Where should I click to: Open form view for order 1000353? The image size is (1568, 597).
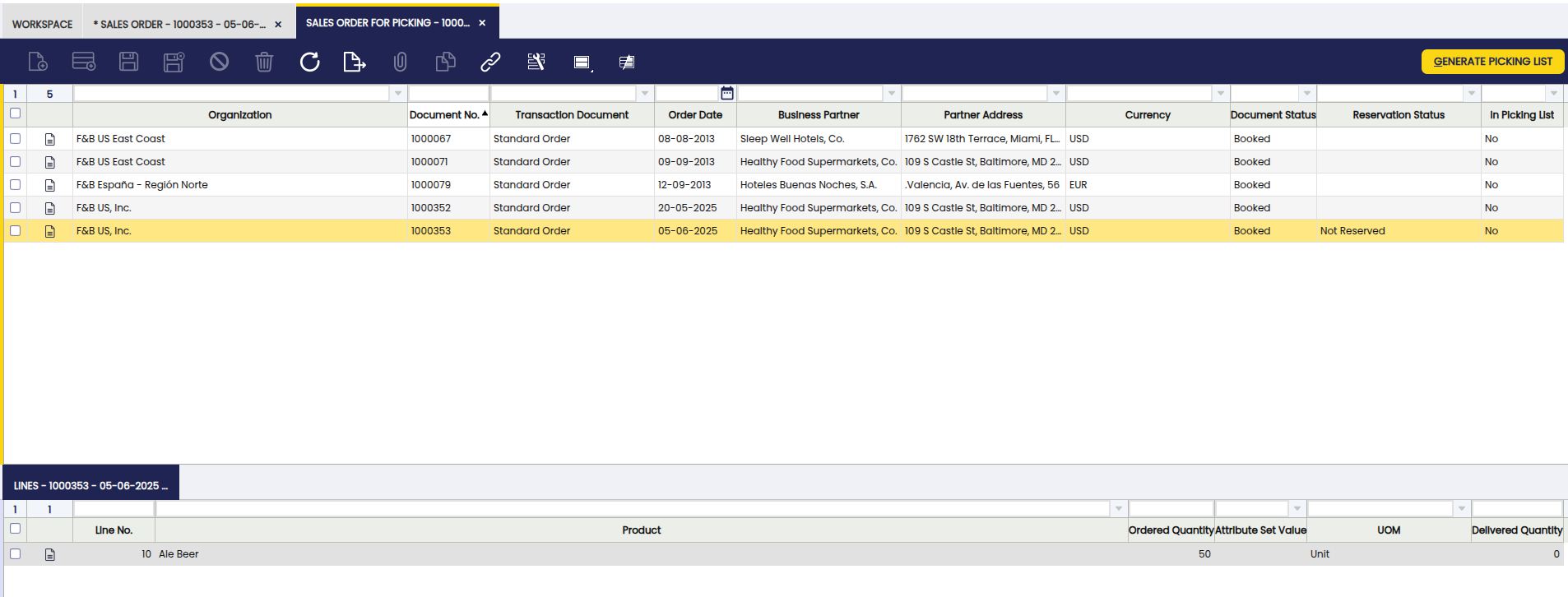click(50, 231)
